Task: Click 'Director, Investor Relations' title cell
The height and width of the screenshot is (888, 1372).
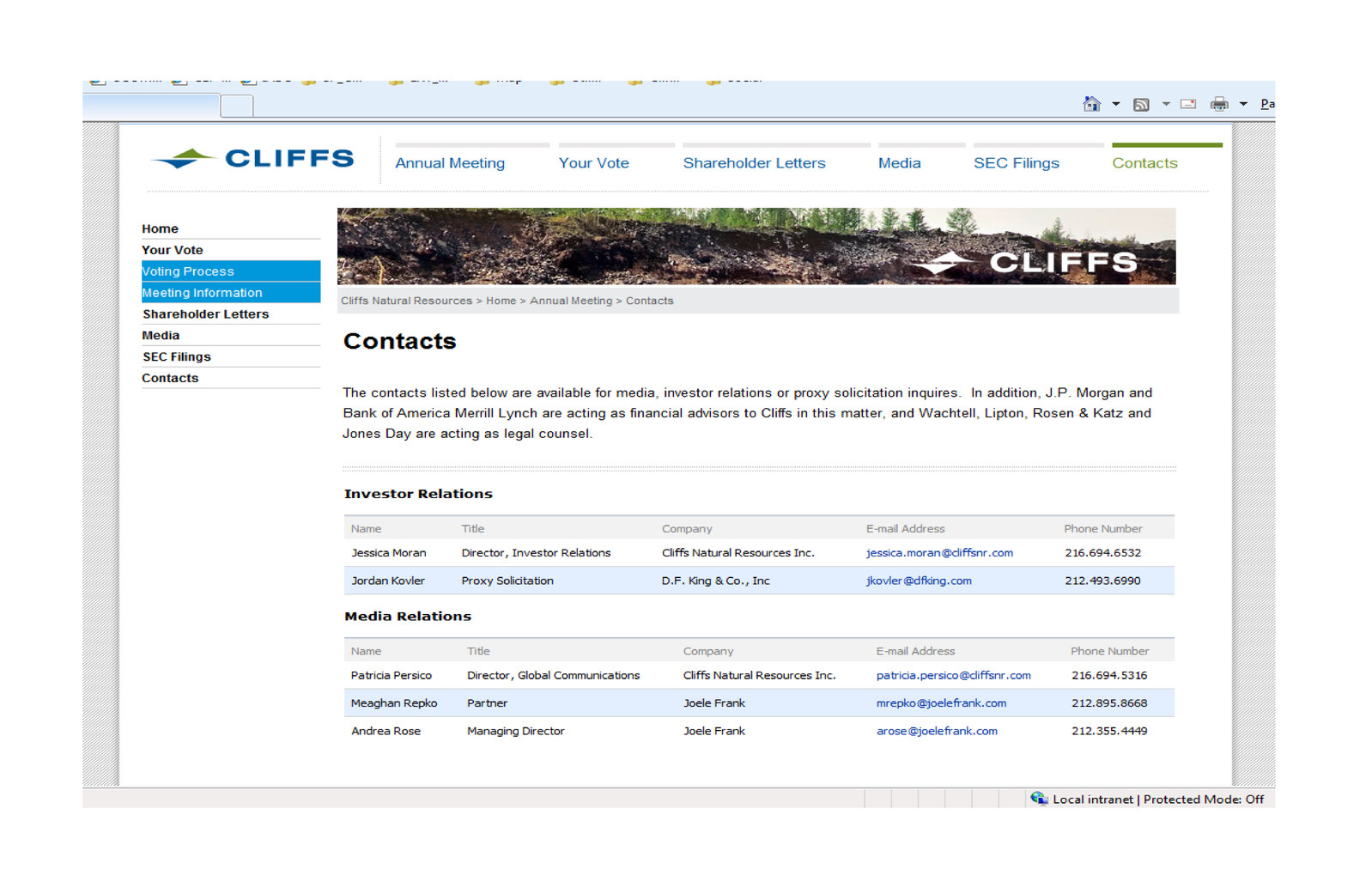Action: coord(536,553)
